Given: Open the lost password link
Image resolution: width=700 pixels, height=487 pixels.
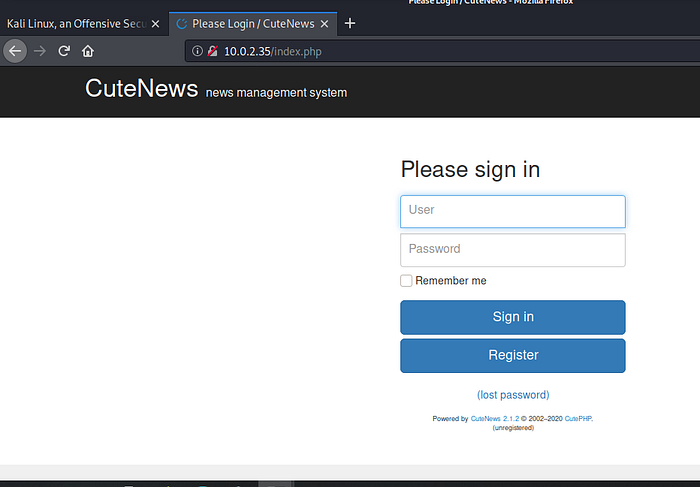Looking at the screenshot, I should coord(513,395).
